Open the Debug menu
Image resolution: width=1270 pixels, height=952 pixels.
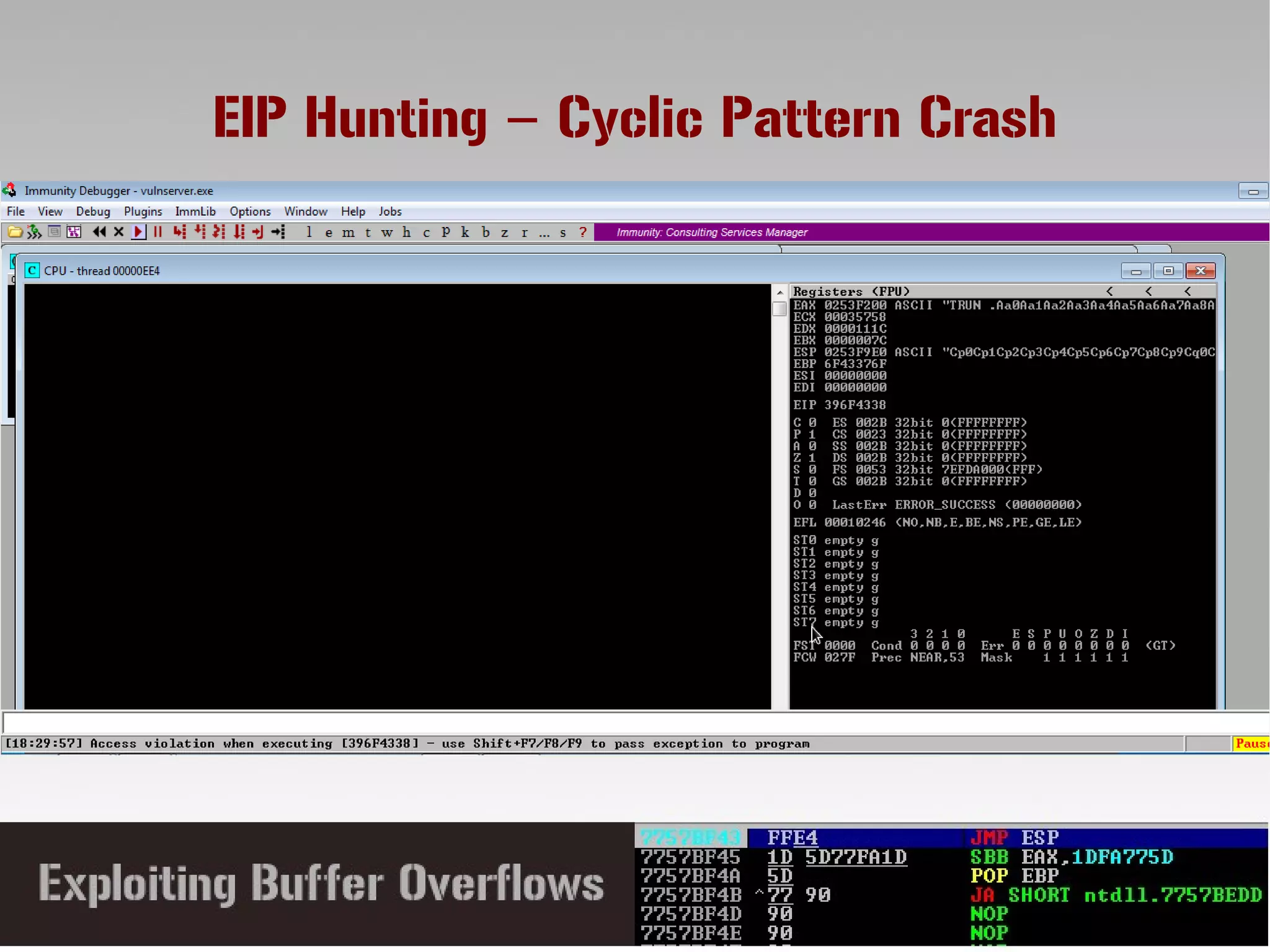(93, 211)
